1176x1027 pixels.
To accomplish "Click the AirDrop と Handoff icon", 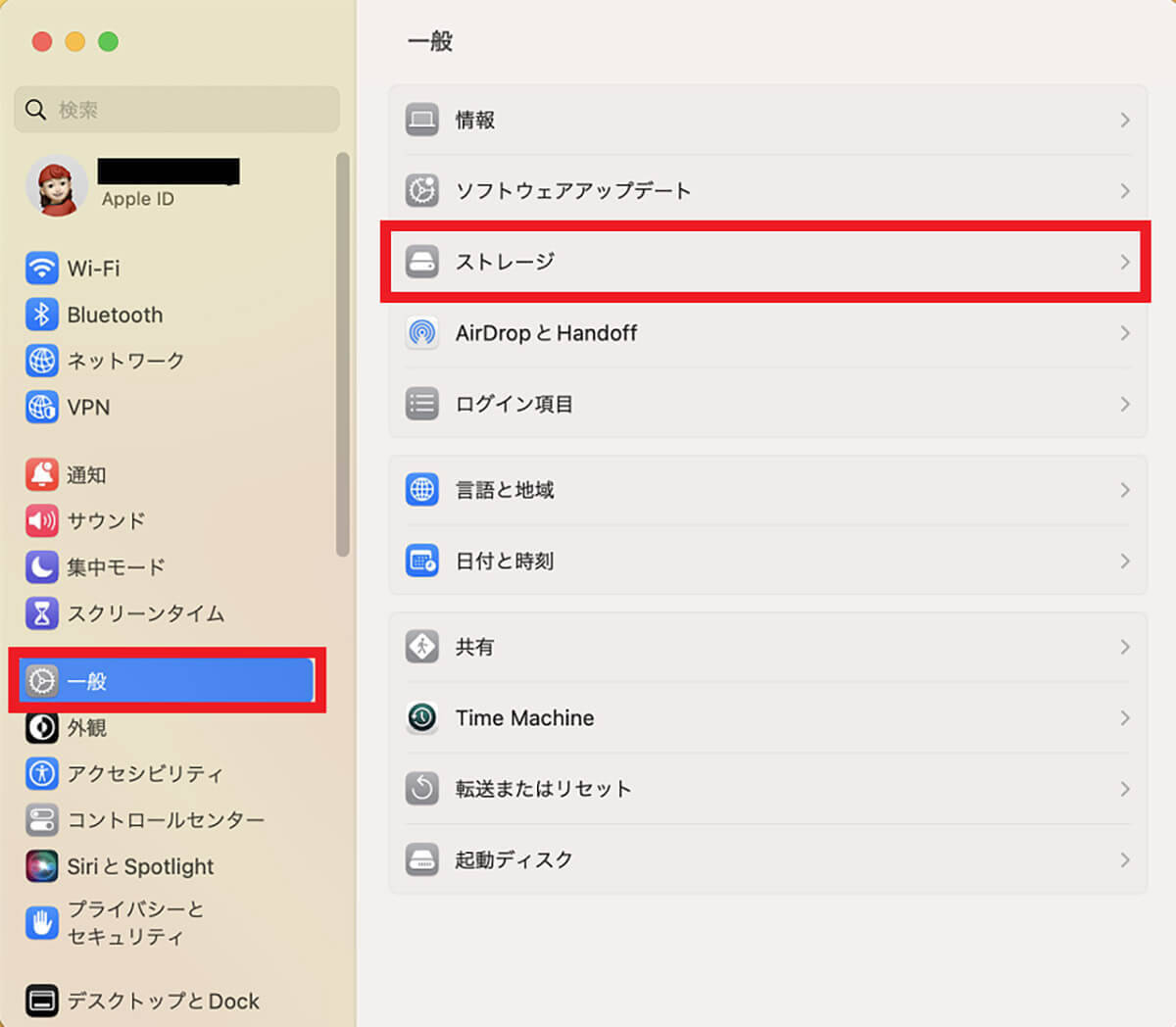I will 422,333.
